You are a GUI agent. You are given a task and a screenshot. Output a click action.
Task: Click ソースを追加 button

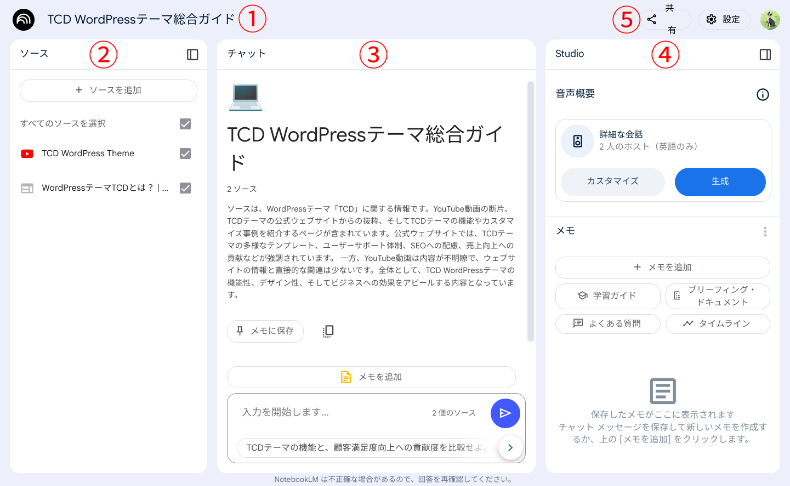(108, 90)
